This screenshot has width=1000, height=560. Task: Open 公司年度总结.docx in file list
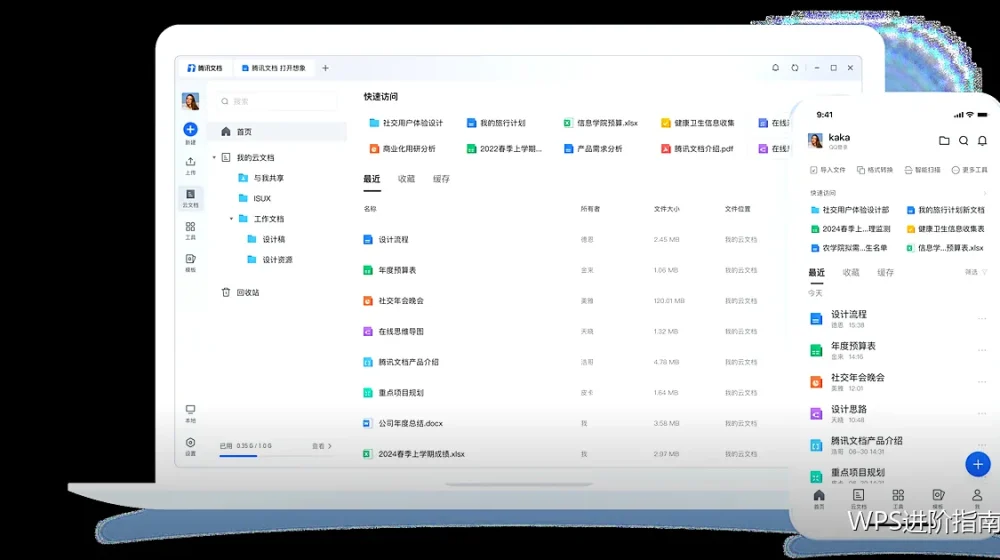[x=403, y=424]
